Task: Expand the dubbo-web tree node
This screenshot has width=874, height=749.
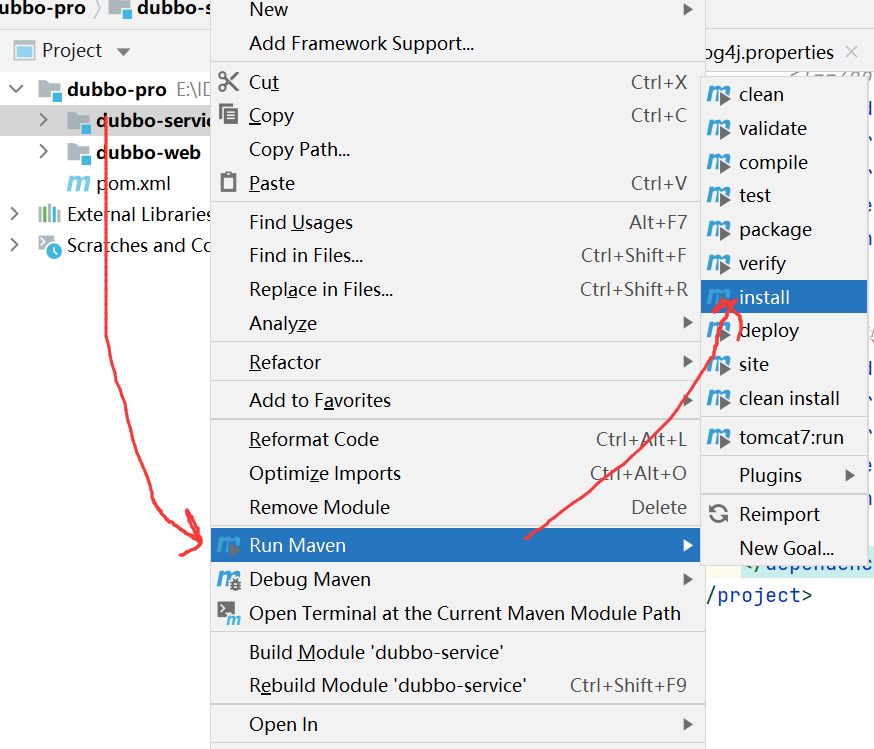Action: coord(43,151)
